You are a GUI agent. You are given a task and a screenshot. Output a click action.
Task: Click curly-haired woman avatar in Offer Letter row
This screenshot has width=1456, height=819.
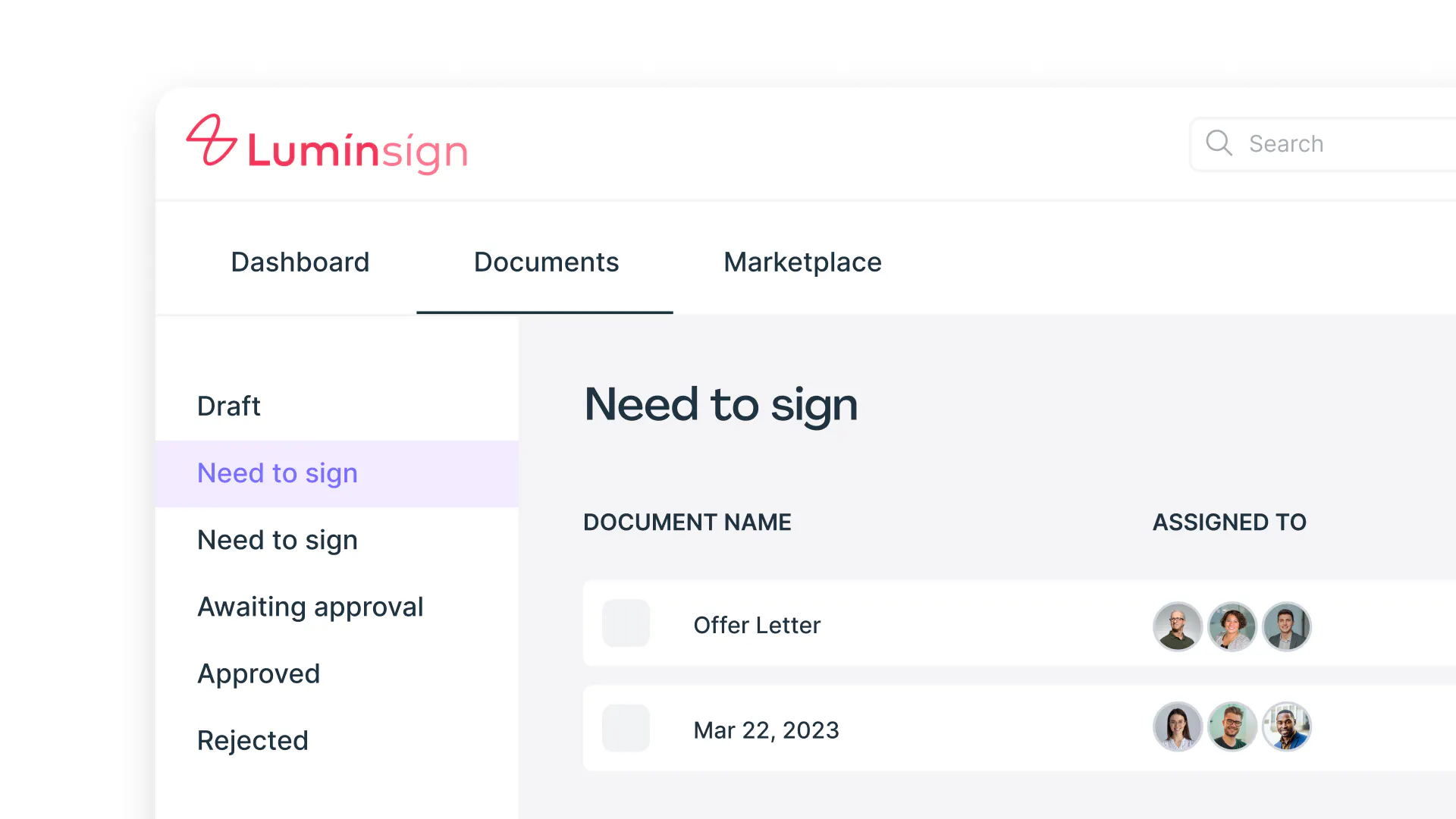[1232, 626]
